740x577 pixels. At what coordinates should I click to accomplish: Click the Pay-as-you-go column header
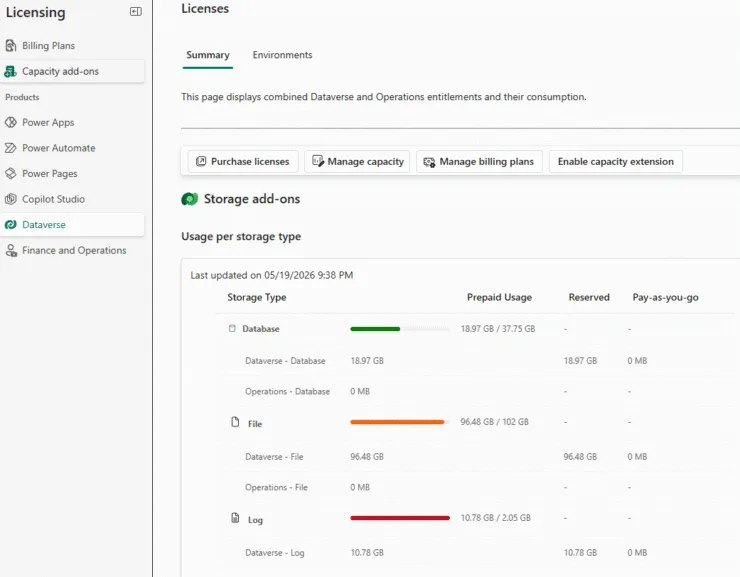point(665,297)
